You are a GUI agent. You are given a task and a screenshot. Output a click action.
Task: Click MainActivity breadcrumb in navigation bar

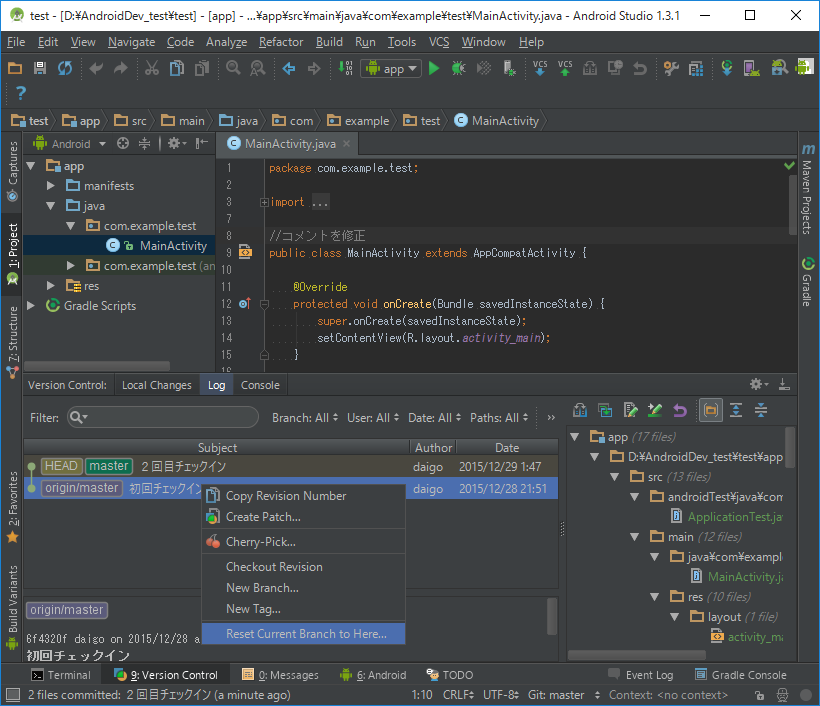(497, 121)
